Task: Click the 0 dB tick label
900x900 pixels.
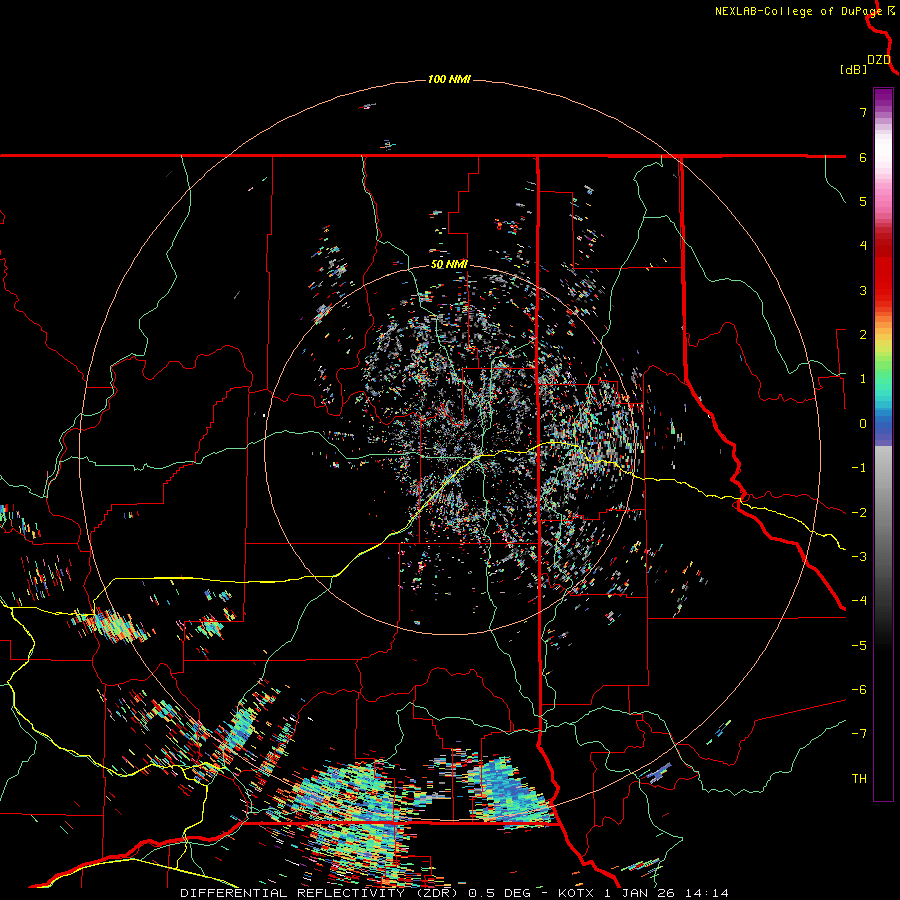Action: click(863, 424)
